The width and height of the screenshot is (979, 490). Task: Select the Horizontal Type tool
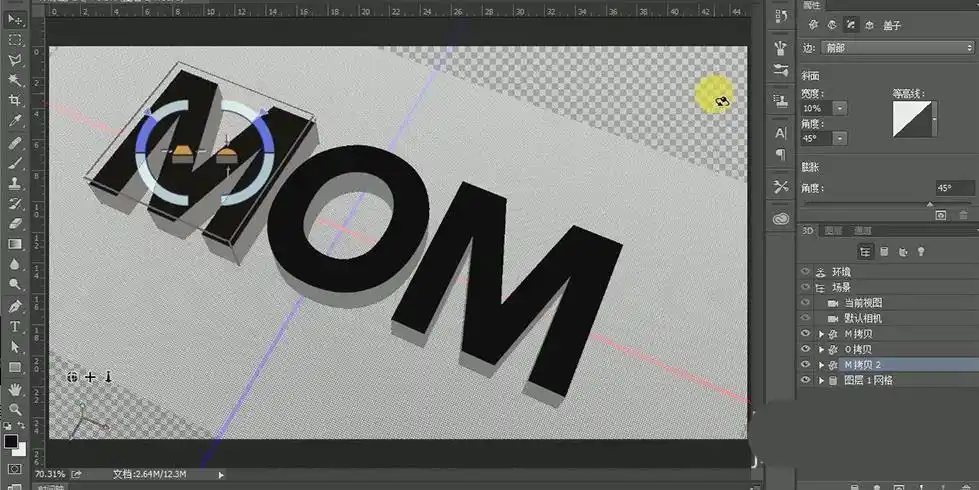point(16,326)
